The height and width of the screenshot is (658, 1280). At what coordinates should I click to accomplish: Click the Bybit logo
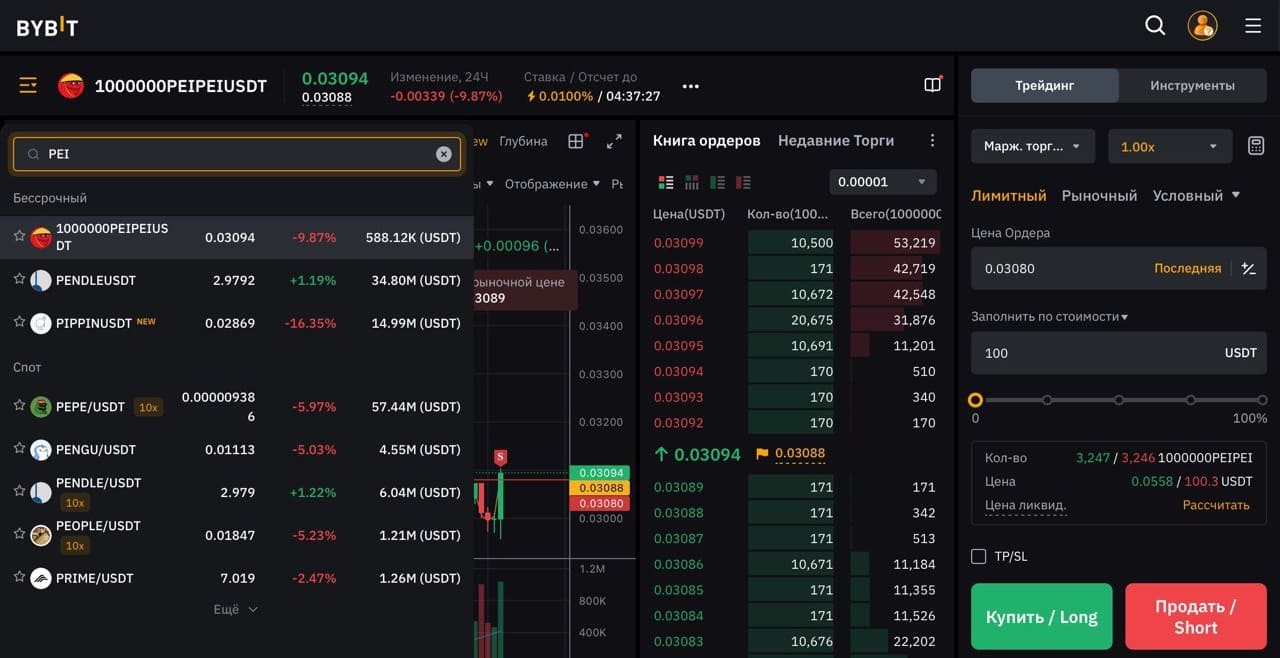click(47, 26)
